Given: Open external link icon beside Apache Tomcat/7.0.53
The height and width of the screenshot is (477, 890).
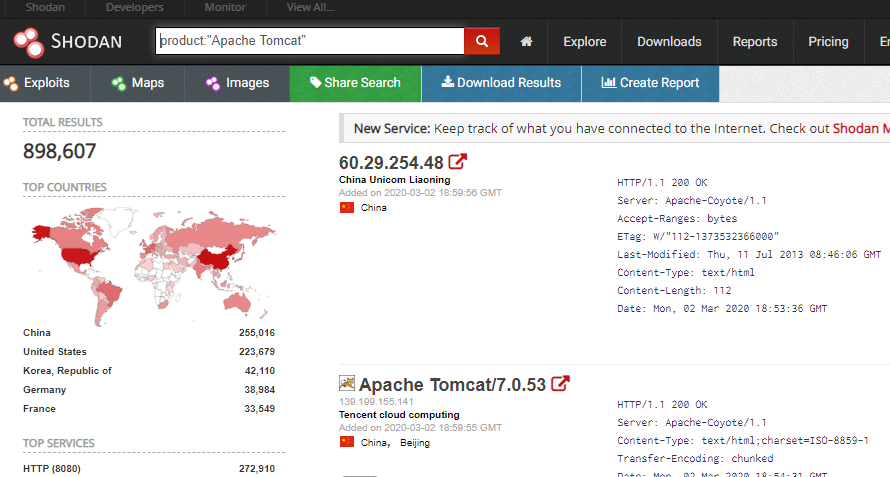Looking at the screenshot, I should coord(561,384).
